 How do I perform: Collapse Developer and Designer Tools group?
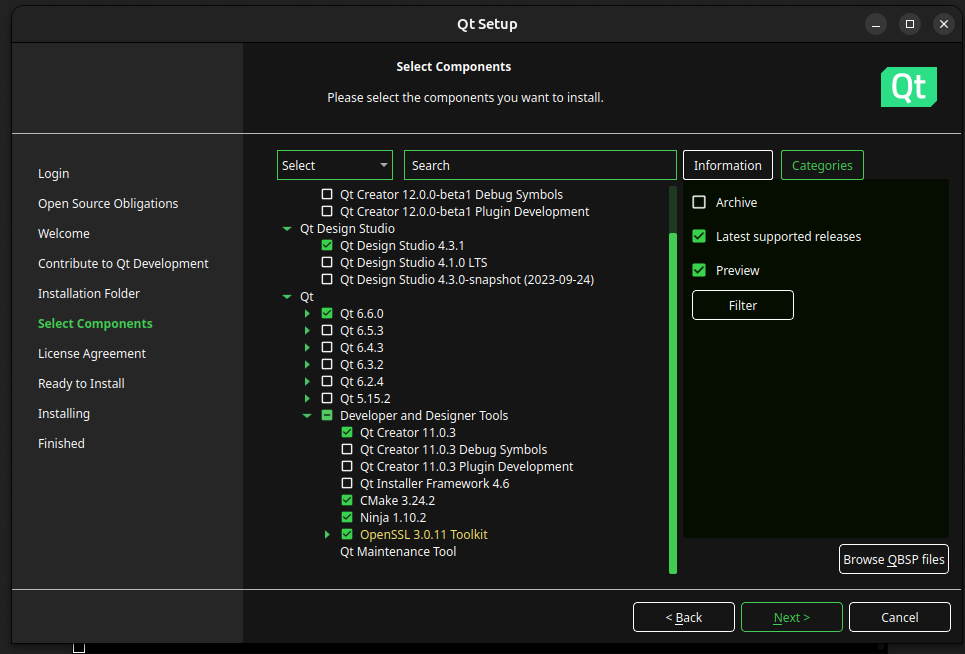click(307, 416)
